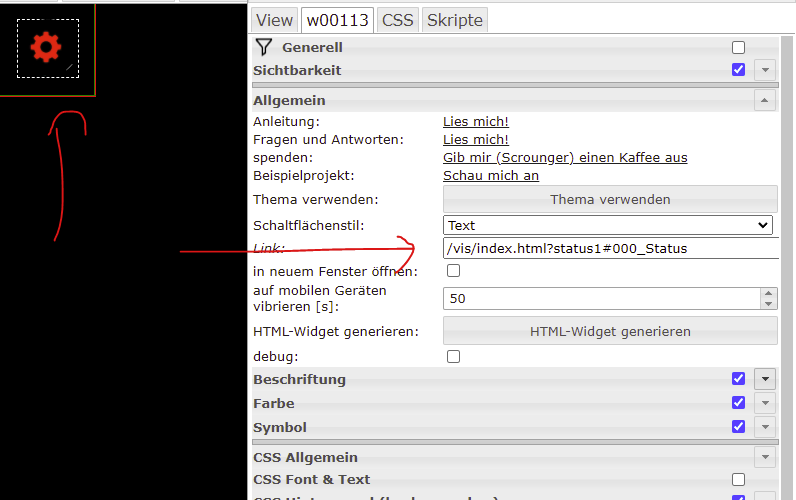This screenshot has height=500, width=796.
Task: Collapse the Allgemein section arrow
Action: tap(765, 100)
